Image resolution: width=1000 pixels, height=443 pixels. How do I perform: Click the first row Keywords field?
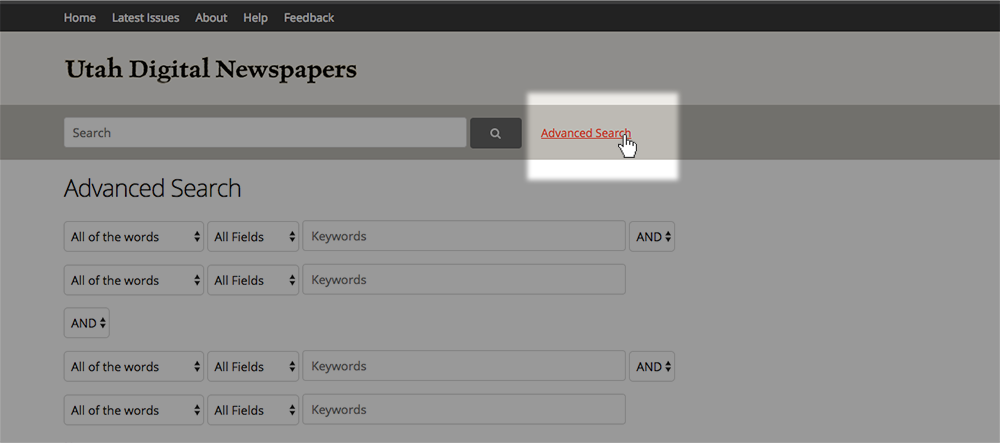[464, 236]
